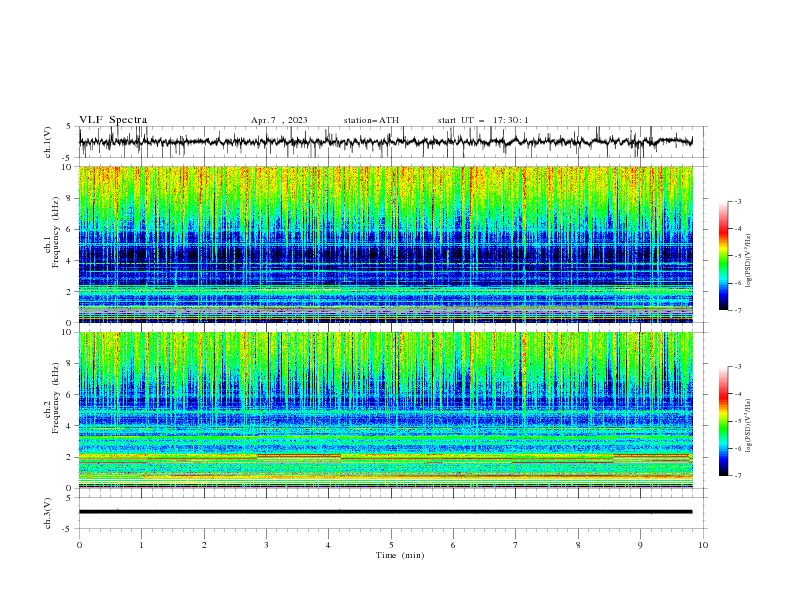Click ch.1 frequency axis tick "8"

pos(71,198)
